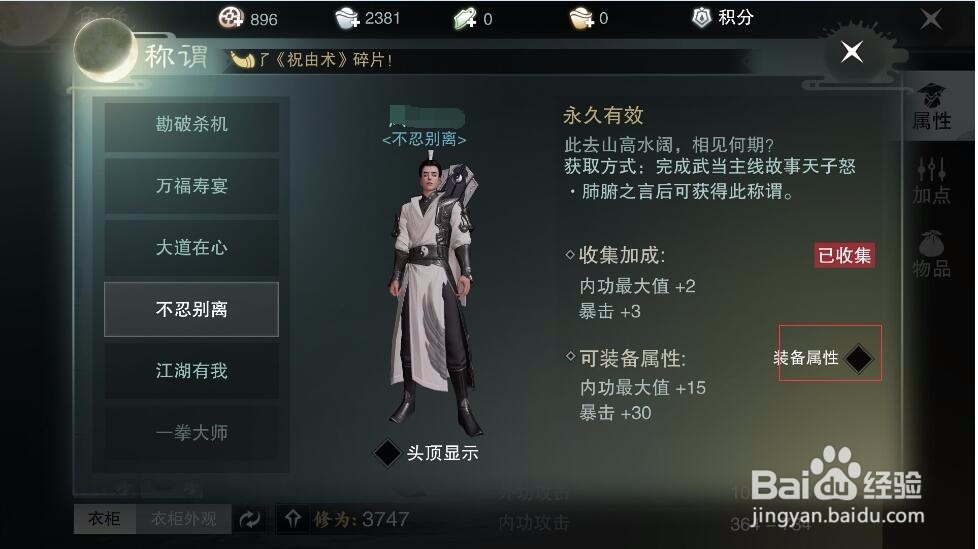Select the 万福寿宴 title

[x=191, y=186]
